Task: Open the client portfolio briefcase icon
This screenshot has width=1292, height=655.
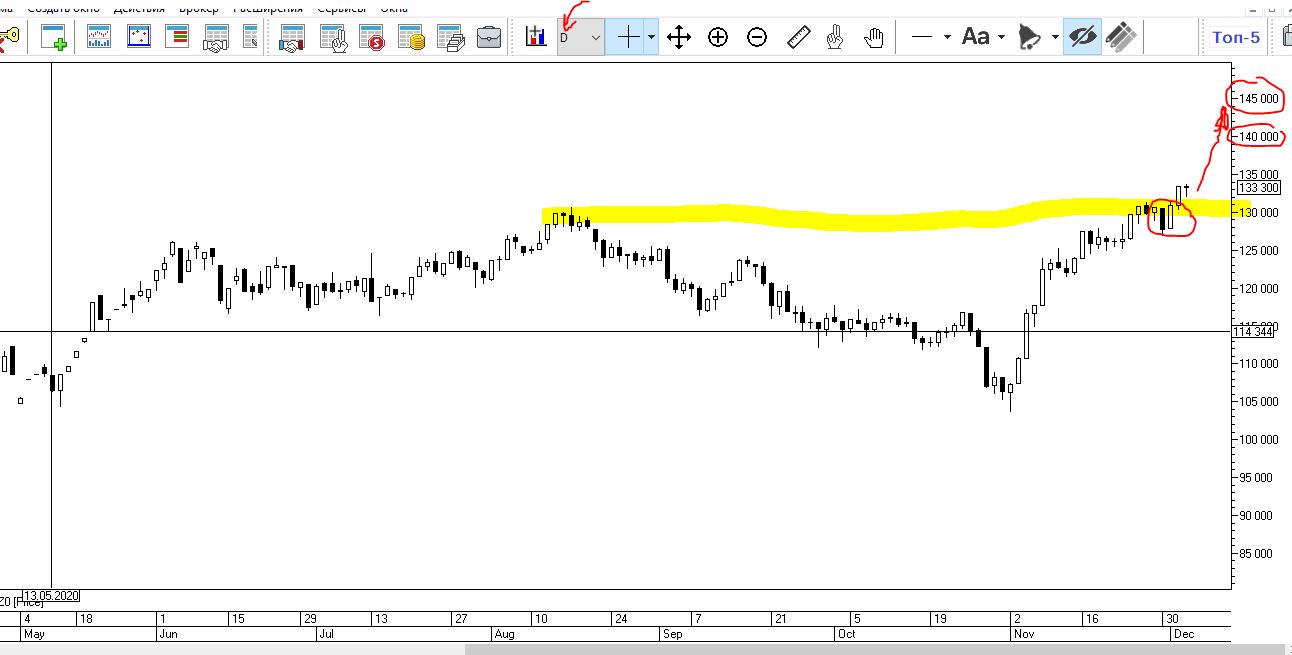Action: point(488,38)
